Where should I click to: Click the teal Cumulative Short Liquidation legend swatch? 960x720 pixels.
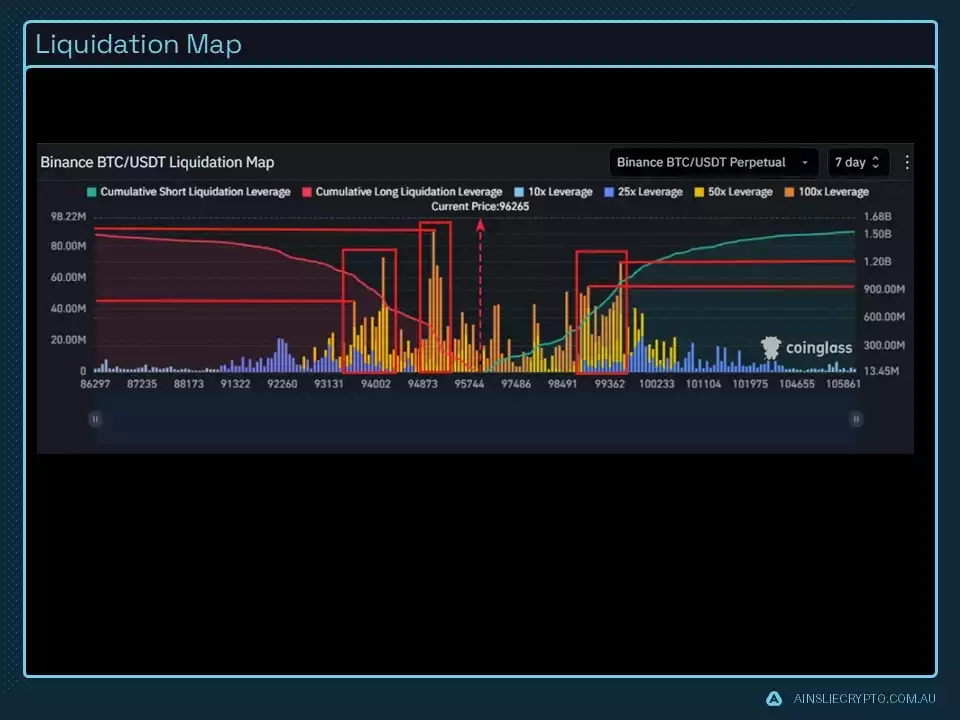(x=90, y=191)
